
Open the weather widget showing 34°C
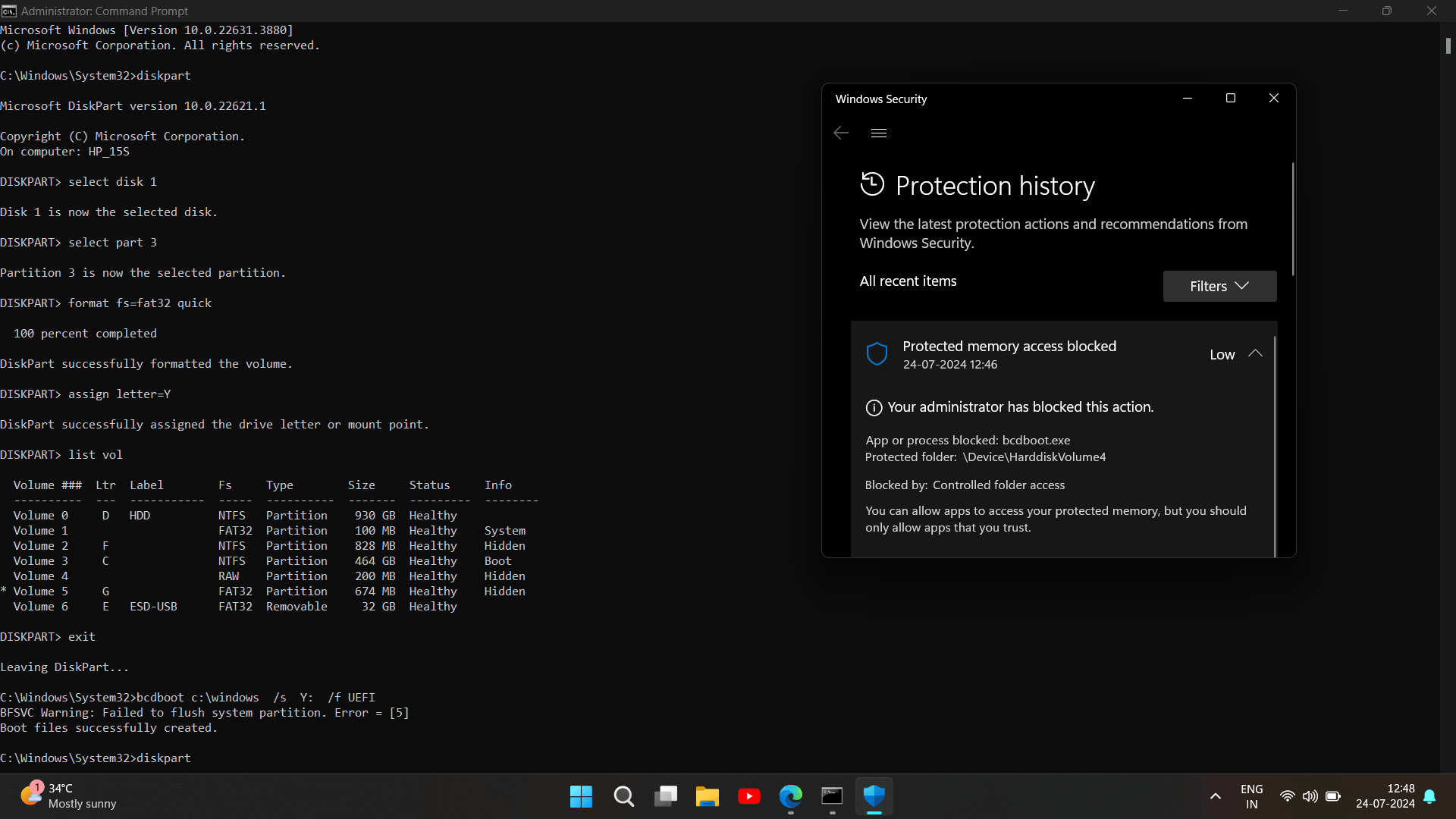coord(68,796)
